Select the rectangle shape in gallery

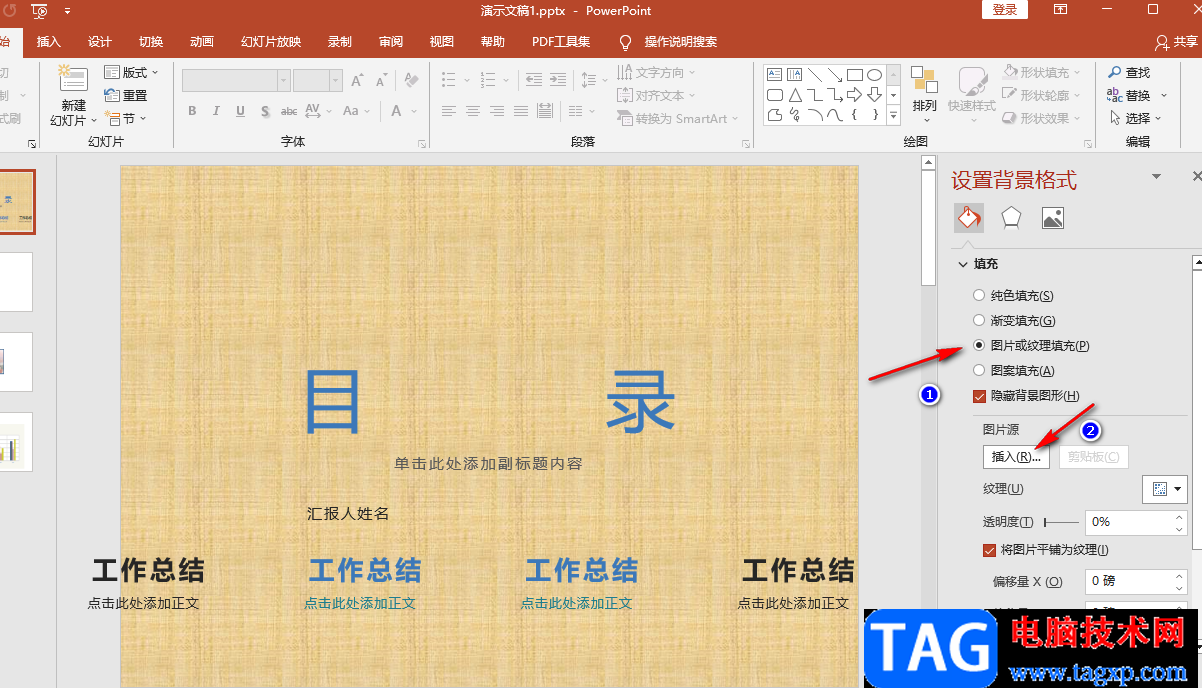click(x=855, y=74)
